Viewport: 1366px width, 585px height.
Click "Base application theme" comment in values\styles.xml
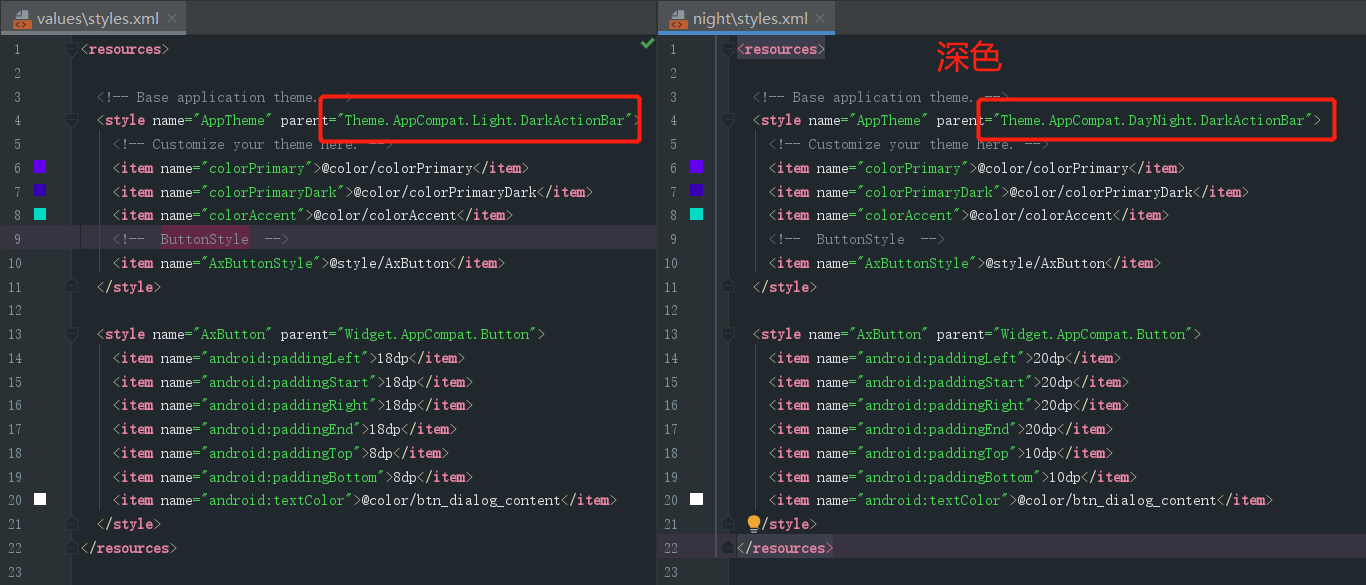tap(225, 97)
